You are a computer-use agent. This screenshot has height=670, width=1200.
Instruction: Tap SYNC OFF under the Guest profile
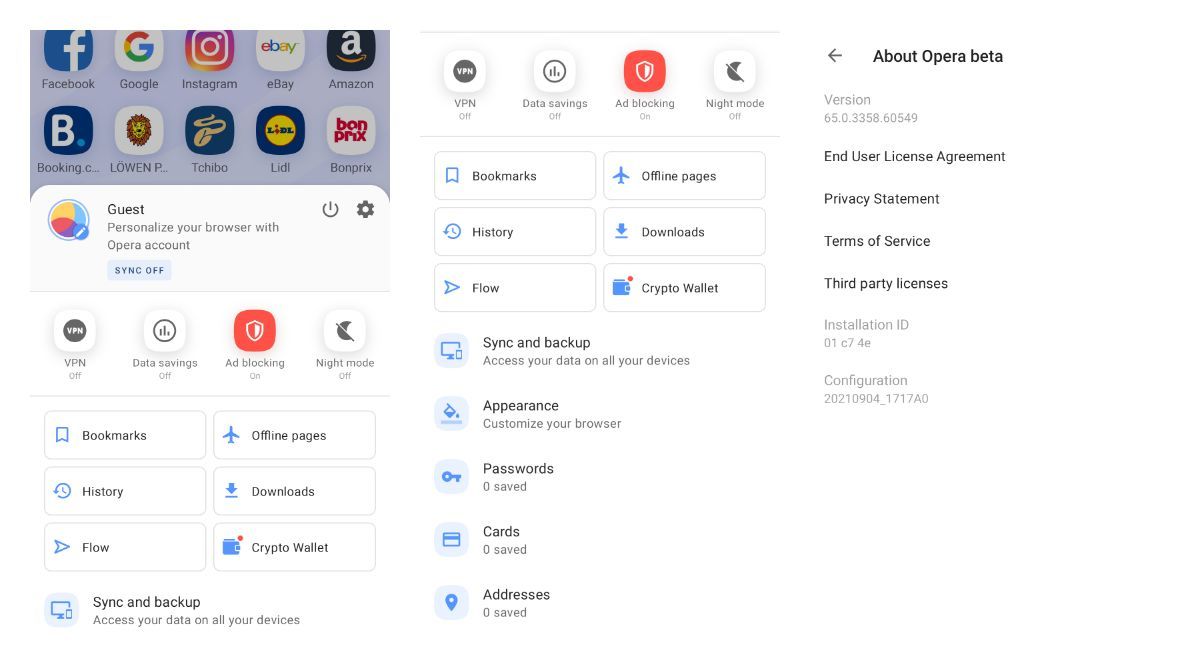pos(139,270)
